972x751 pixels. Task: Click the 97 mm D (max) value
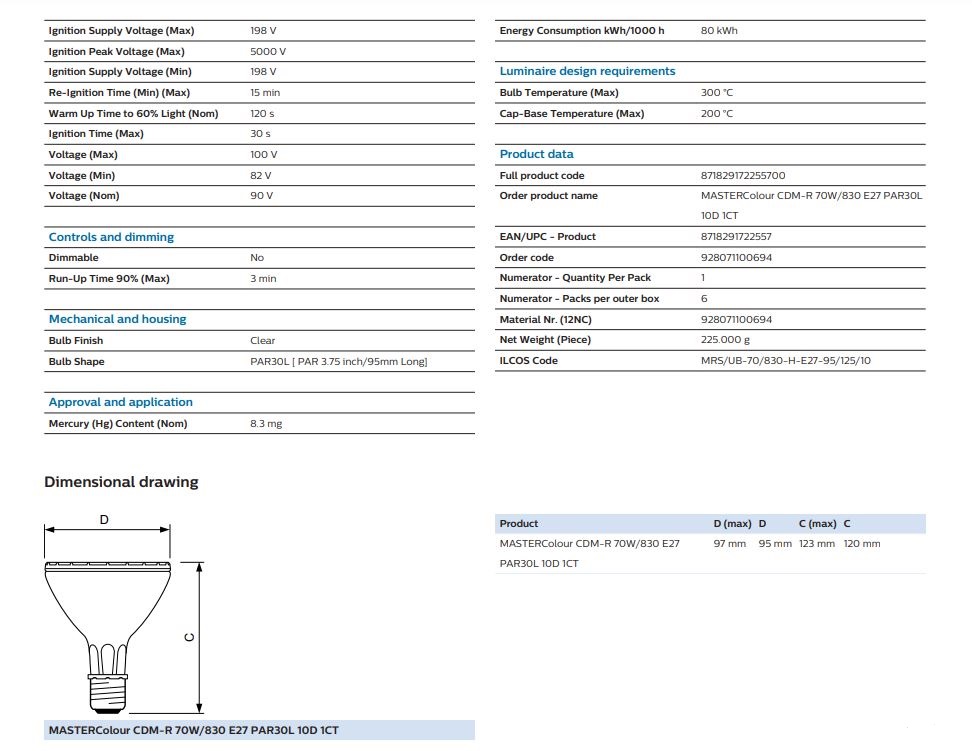point(730,543)
